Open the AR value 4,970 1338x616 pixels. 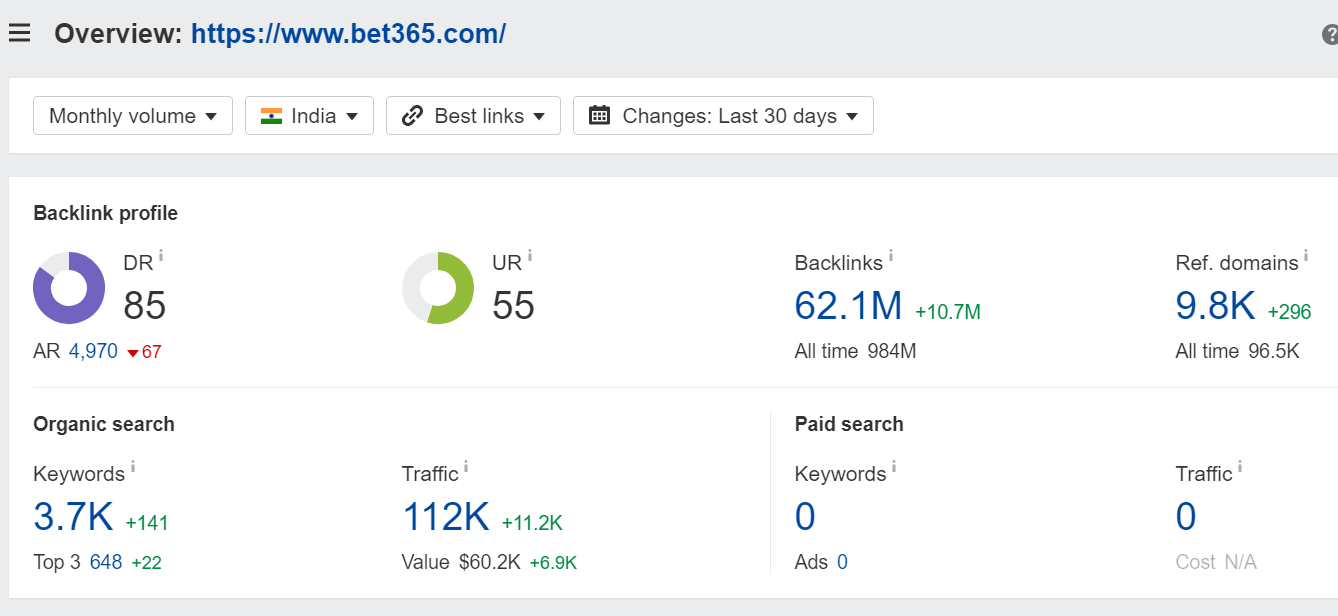[93, 352]
